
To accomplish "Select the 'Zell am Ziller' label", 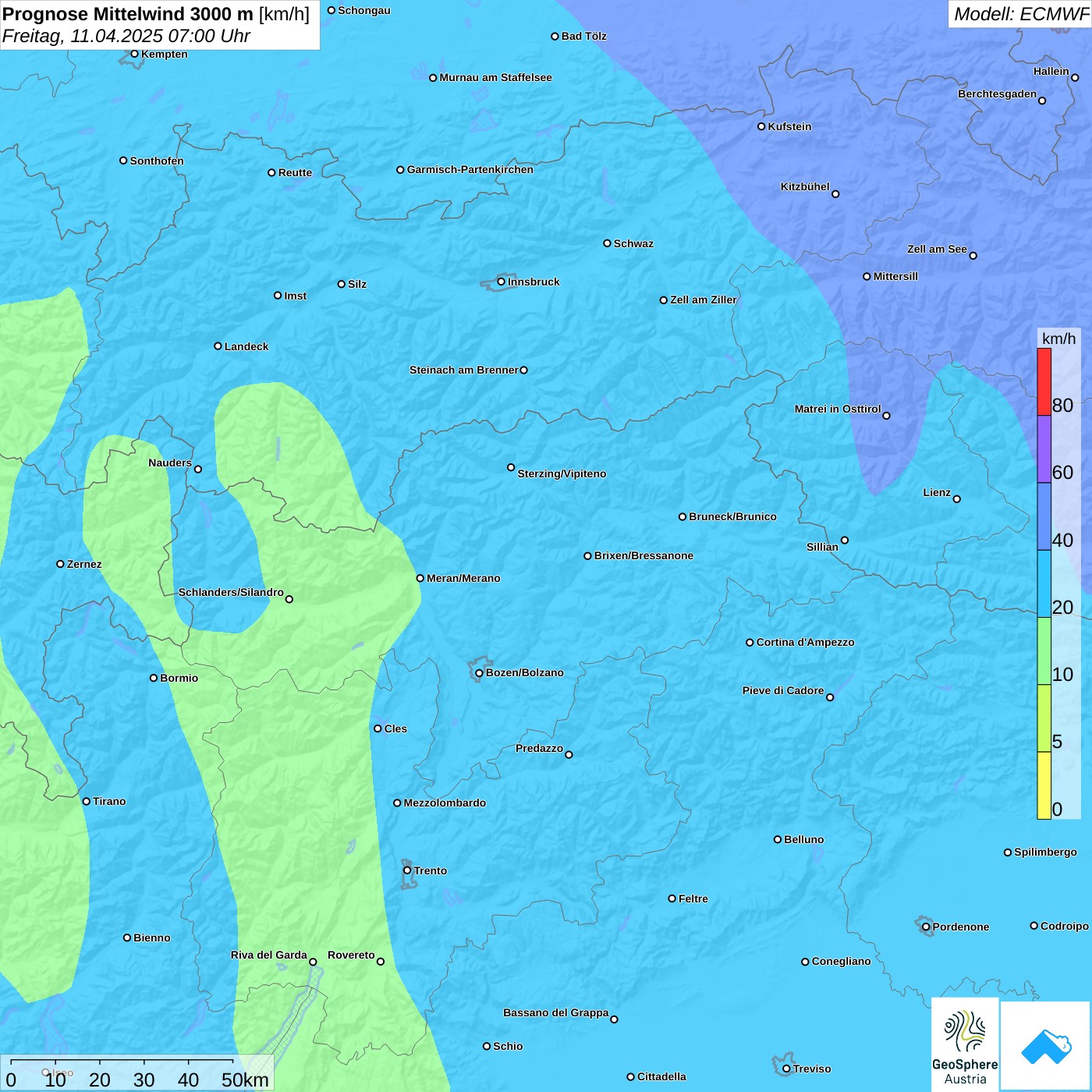I will coord(704,300).
